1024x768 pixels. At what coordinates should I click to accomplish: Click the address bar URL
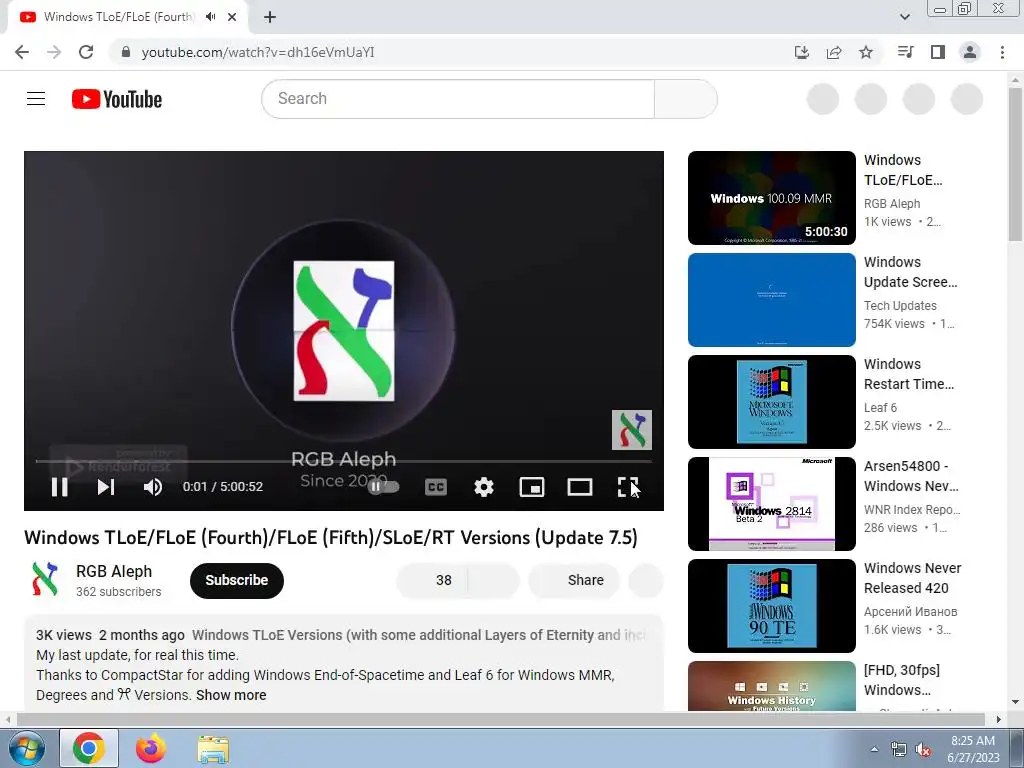tap(258, 52)
